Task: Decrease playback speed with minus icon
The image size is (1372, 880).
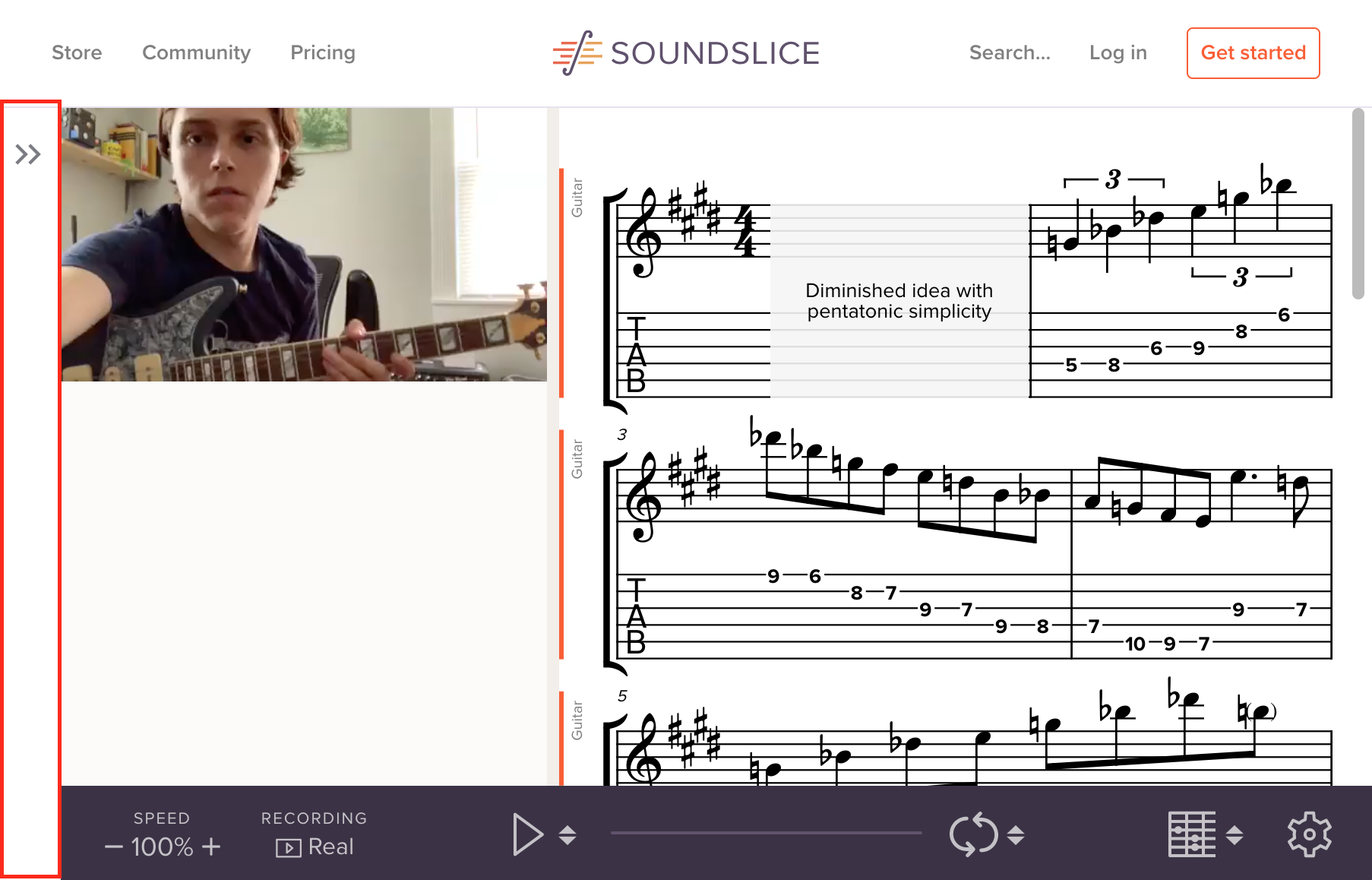Action: [114, 846]
